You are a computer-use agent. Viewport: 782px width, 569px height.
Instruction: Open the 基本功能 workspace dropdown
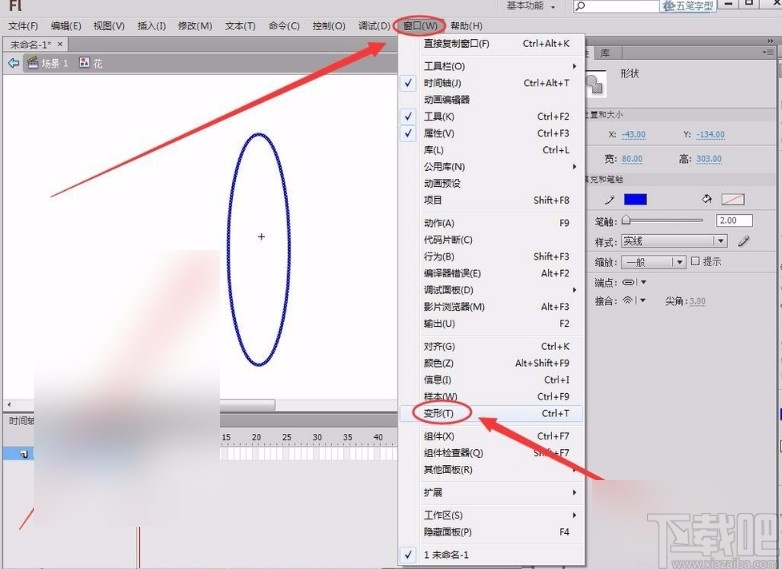[x=531, y=6]
